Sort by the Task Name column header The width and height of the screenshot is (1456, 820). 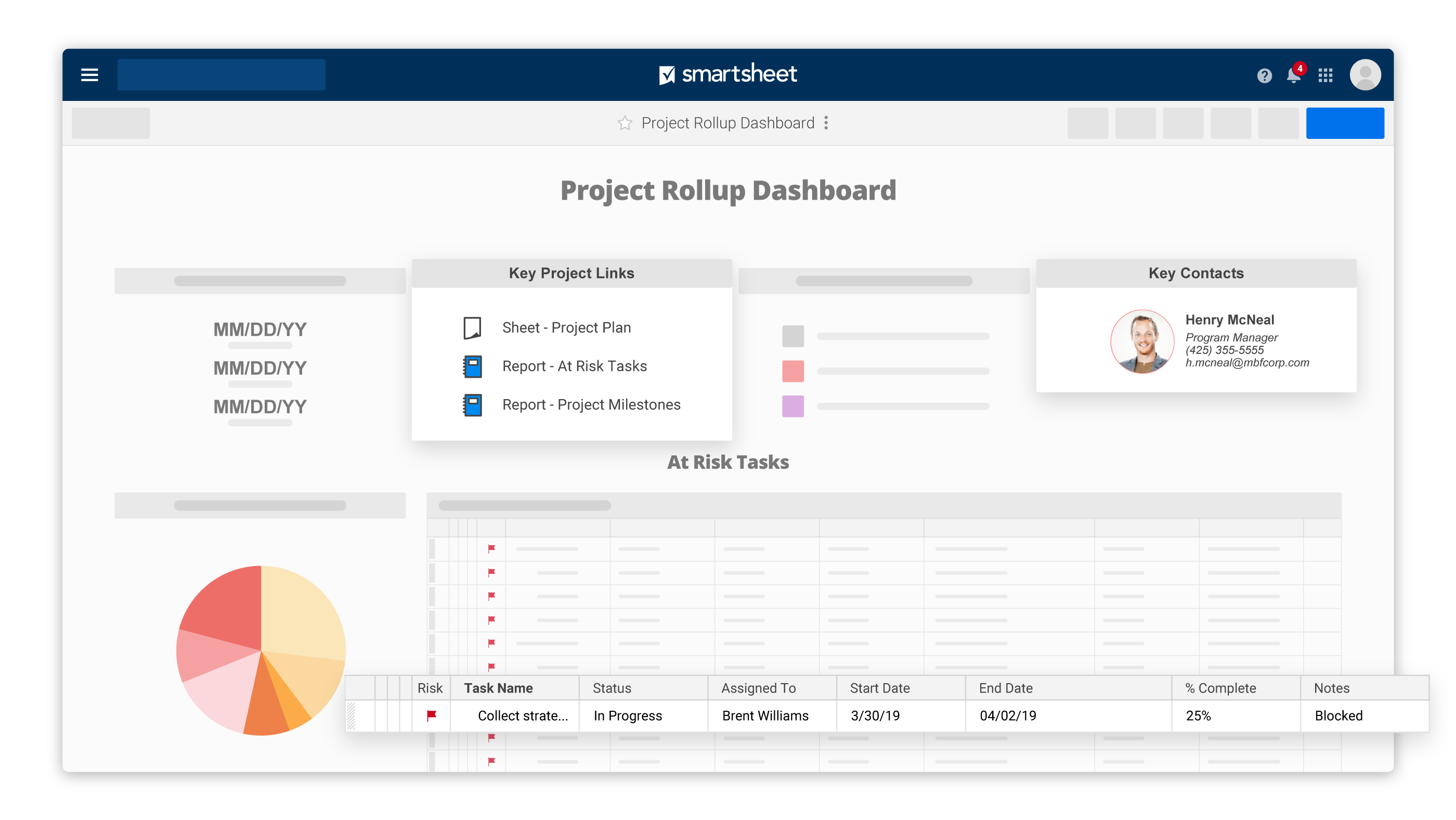pos(498,688)
